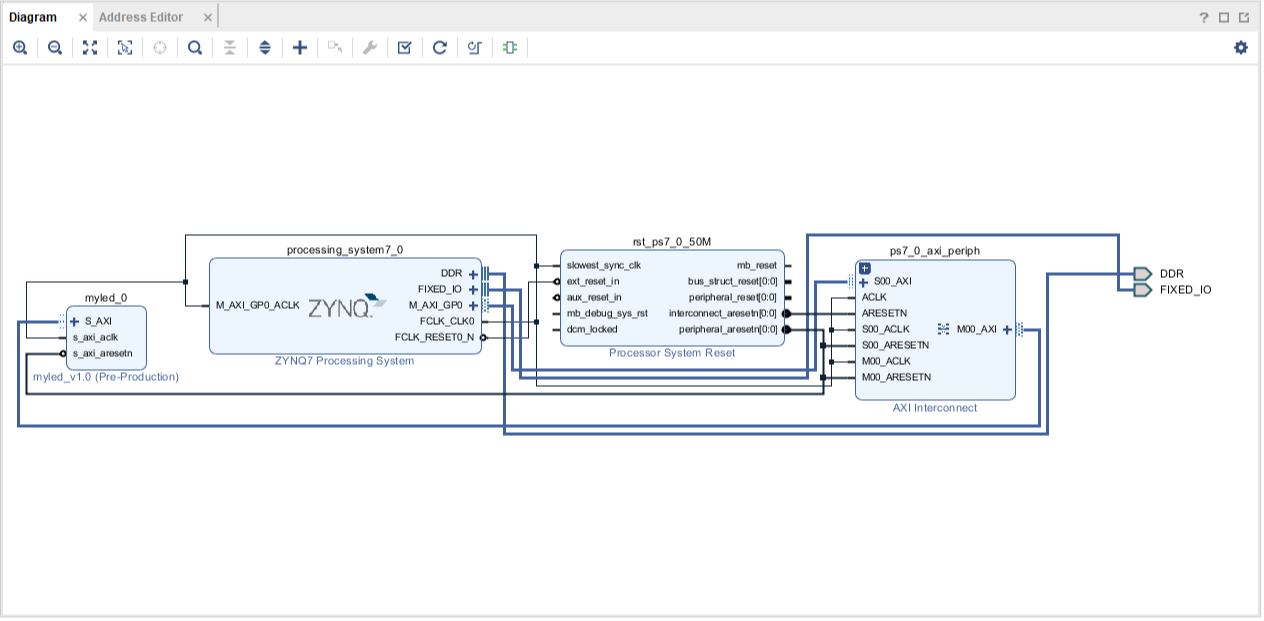Select the bus_struct_reset[0:0] pin
The height and width of the screenshot is (621, 1264).
[733, 282]
